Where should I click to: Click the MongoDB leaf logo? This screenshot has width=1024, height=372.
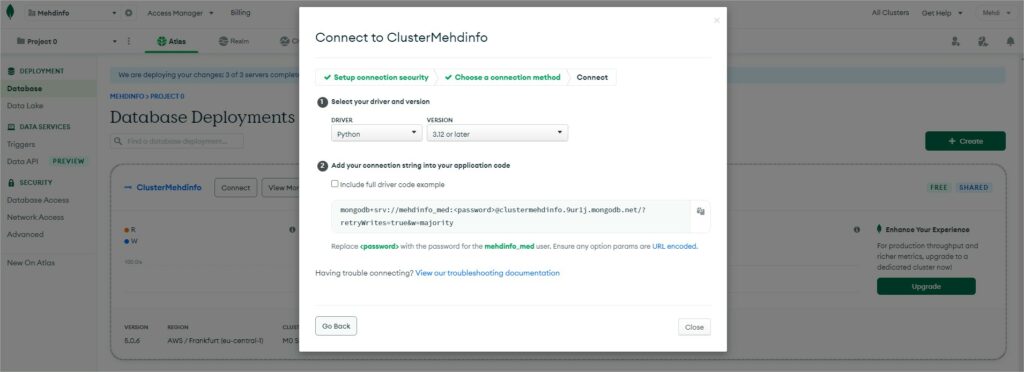[10, 12]
